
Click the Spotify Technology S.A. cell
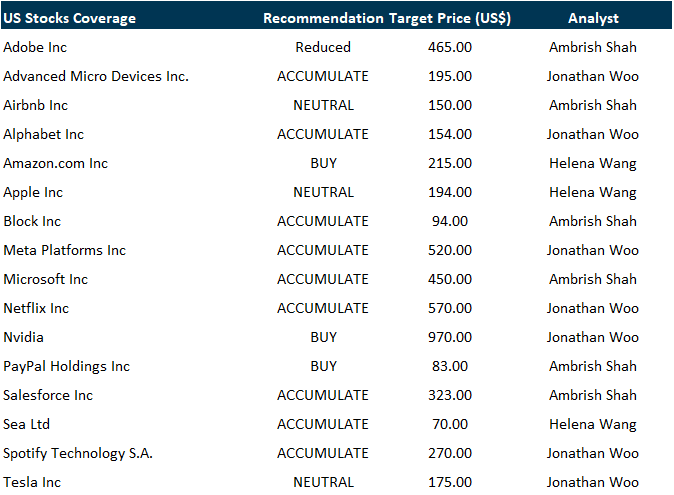pos(78,453)
